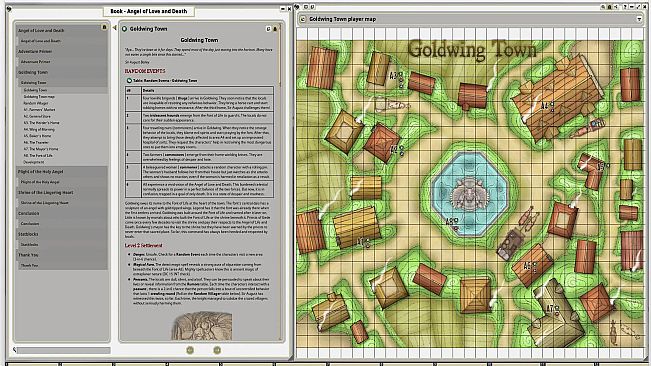The width and height of the screenshot is (651, 366).
Task: Open the A6 map pin on the map
Action: tap(530, 266)
